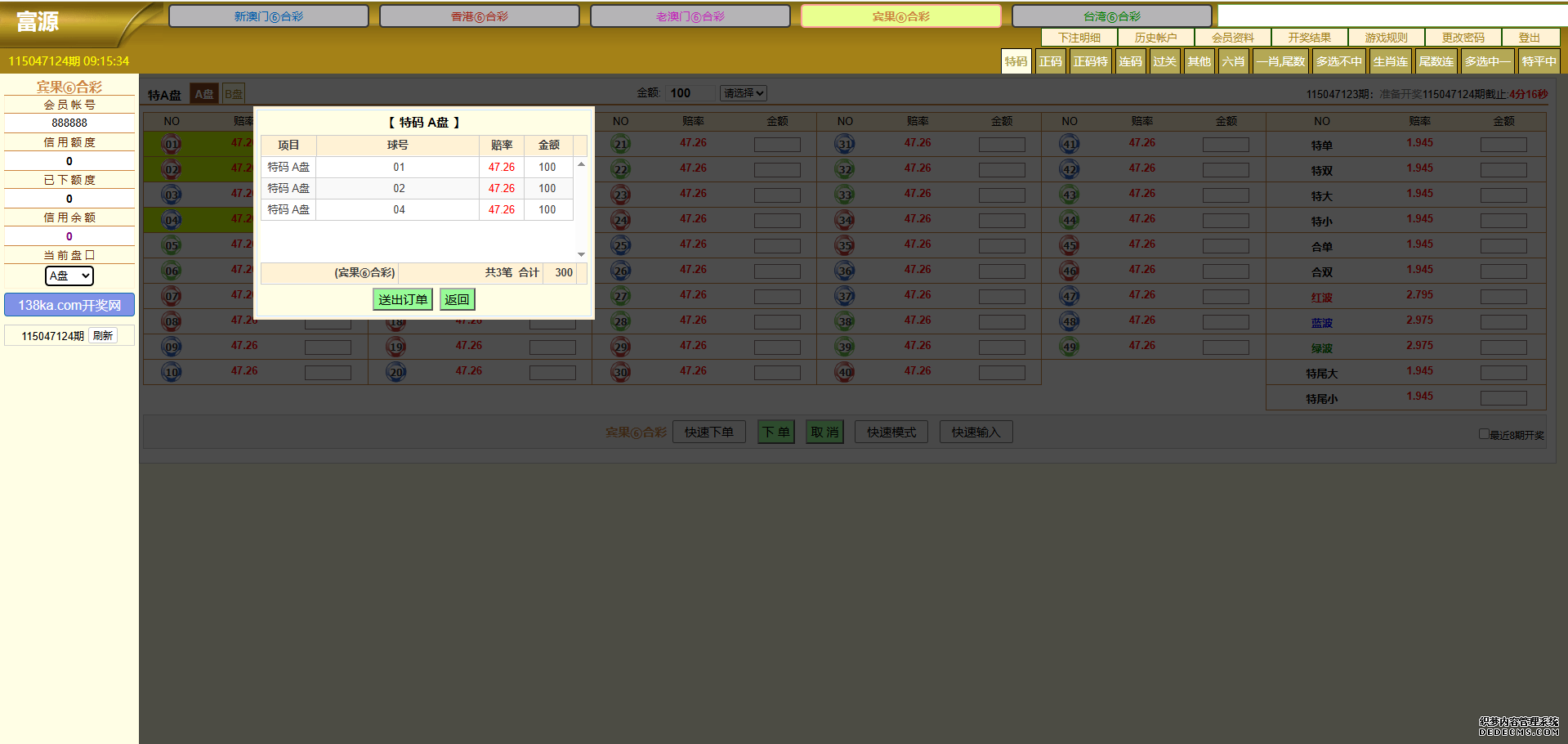1568x744 pixels.
Task: Click the 下单 button
Action: point(776,432)
